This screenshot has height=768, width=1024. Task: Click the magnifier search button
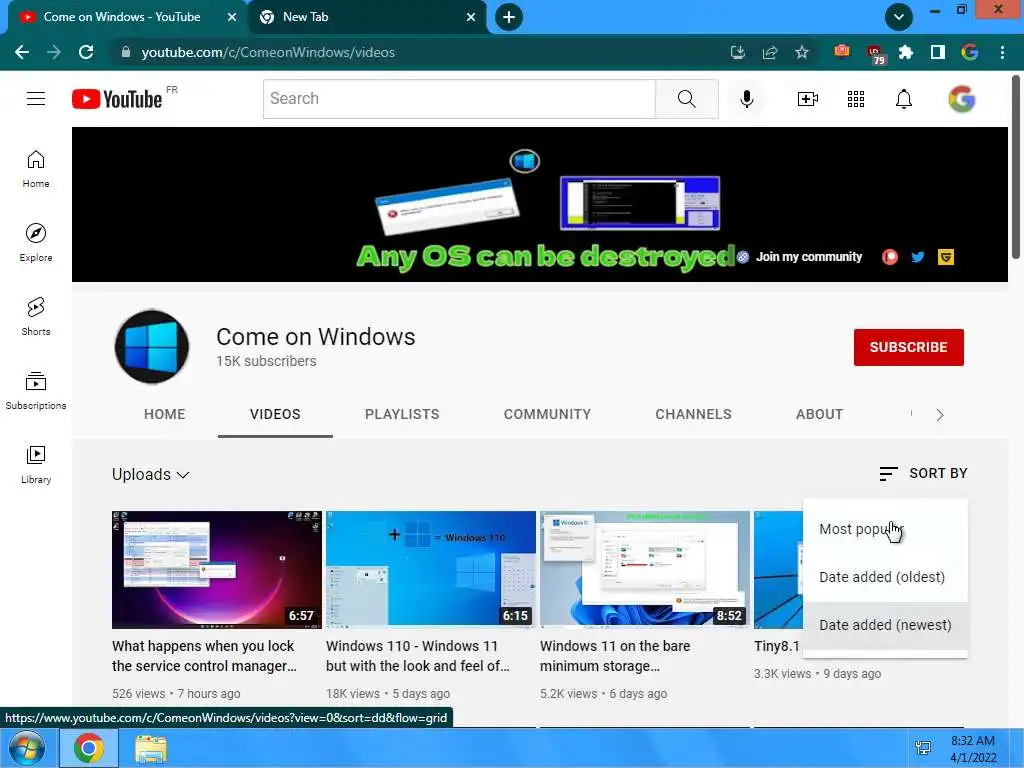point(686,99)
